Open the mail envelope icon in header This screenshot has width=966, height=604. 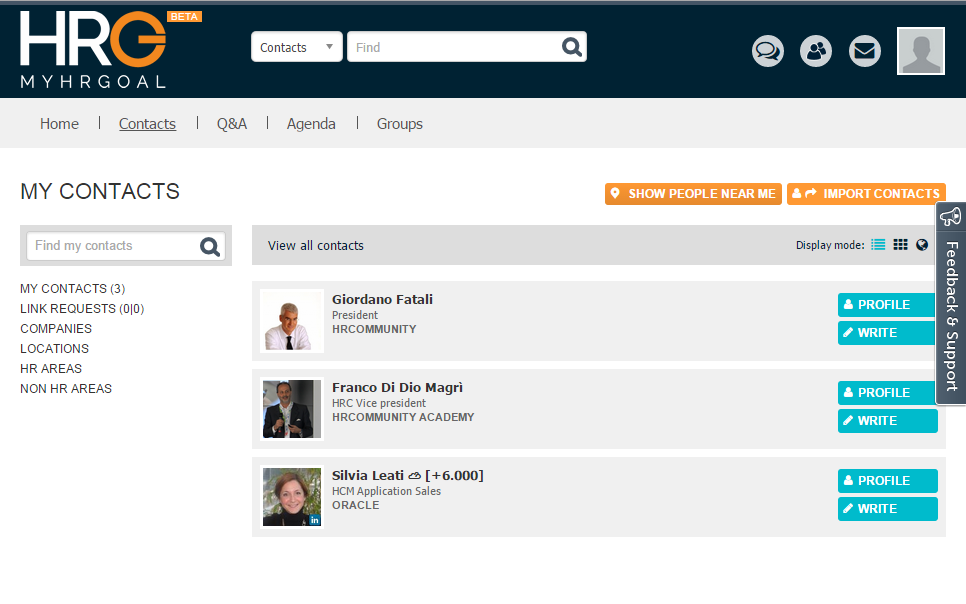[865, 51]
